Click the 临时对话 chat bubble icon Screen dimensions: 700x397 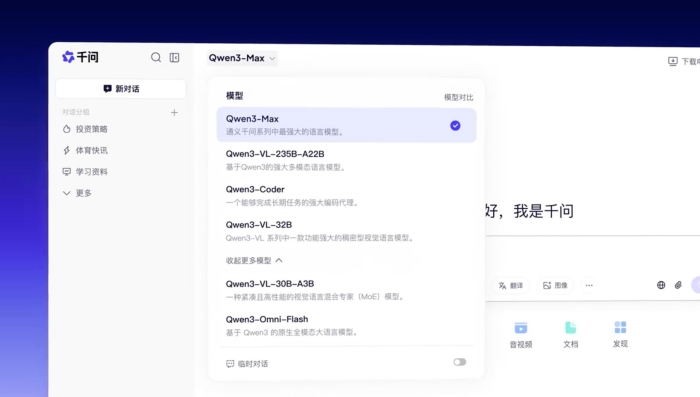pos(230,364)
